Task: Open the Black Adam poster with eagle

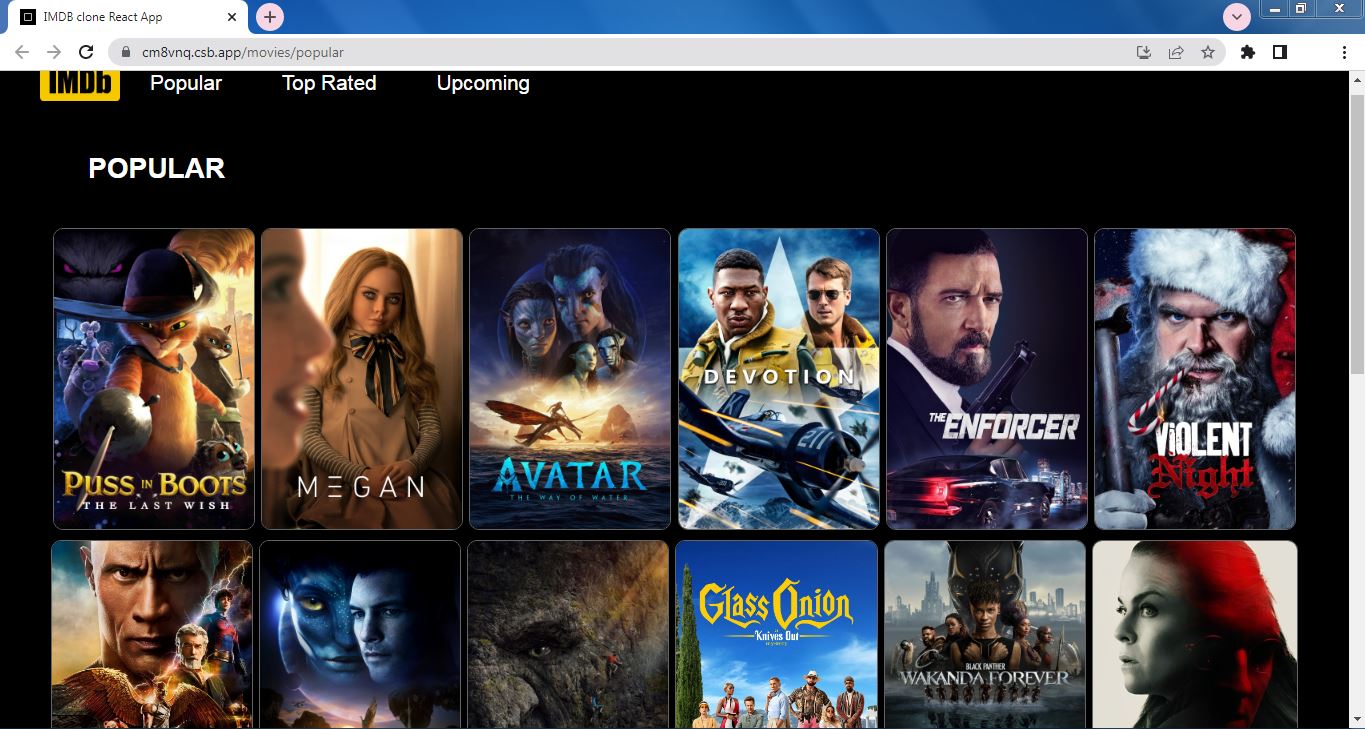Action: [x=152, y=634]
